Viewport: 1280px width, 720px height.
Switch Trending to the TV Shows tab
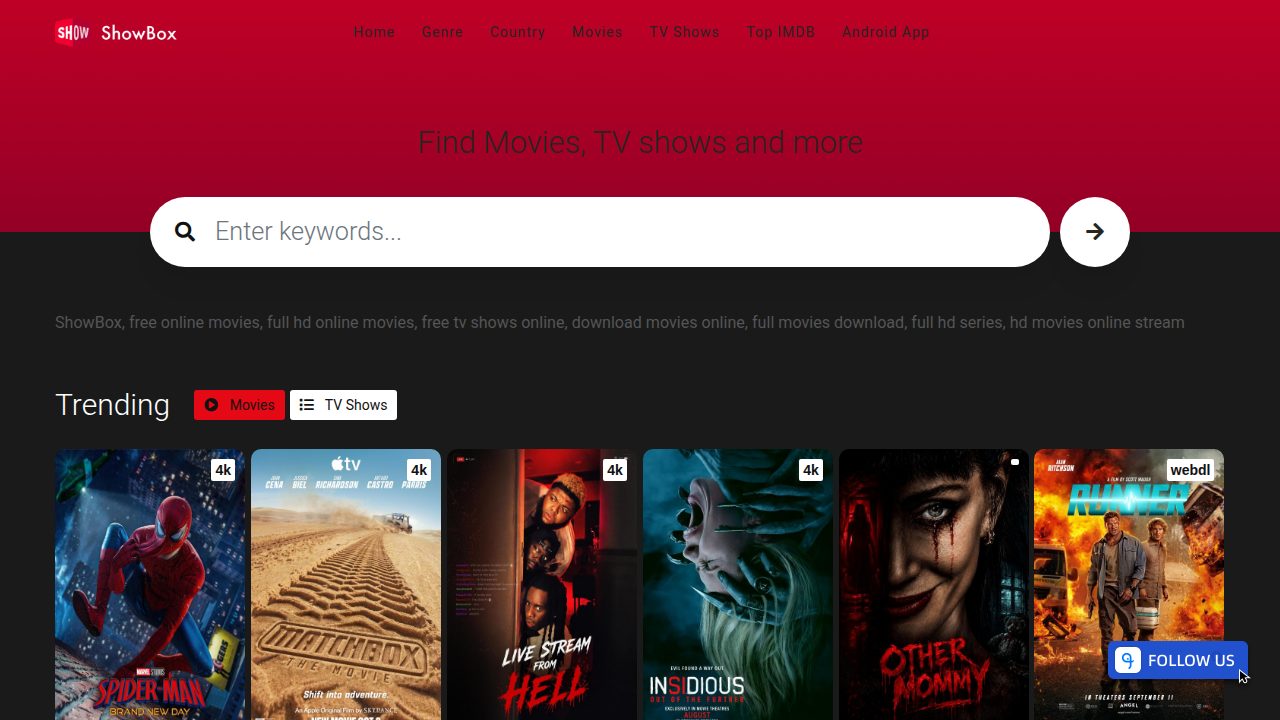(343, 405)
